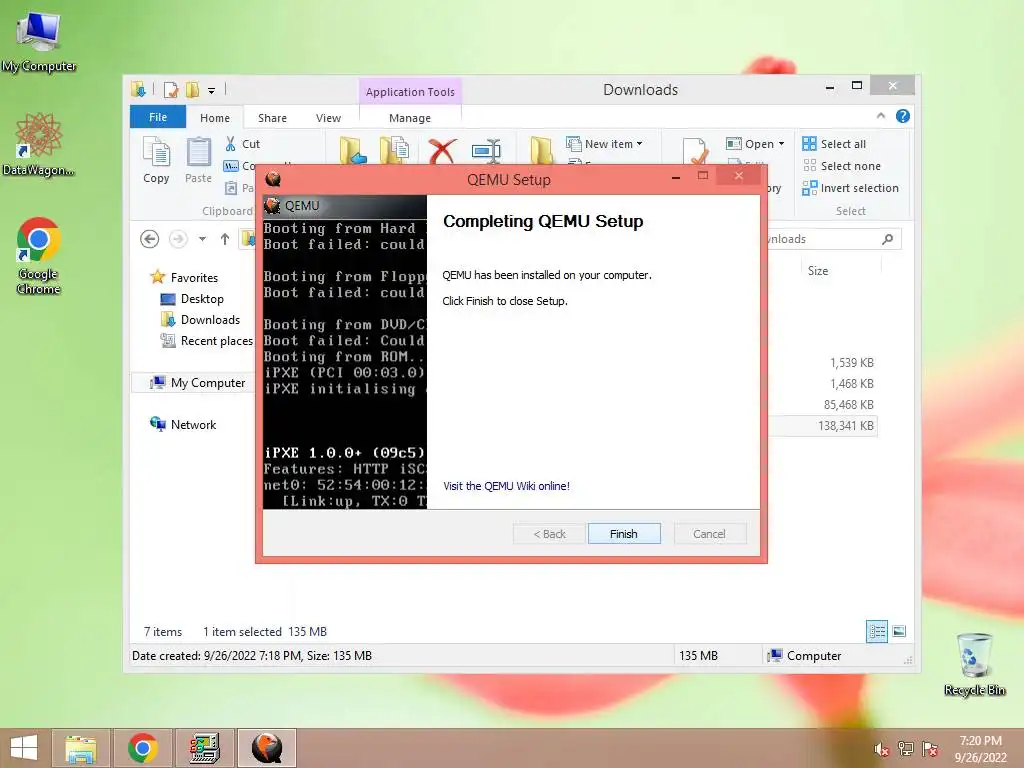Click the search magnifier icon

(888, 239)
